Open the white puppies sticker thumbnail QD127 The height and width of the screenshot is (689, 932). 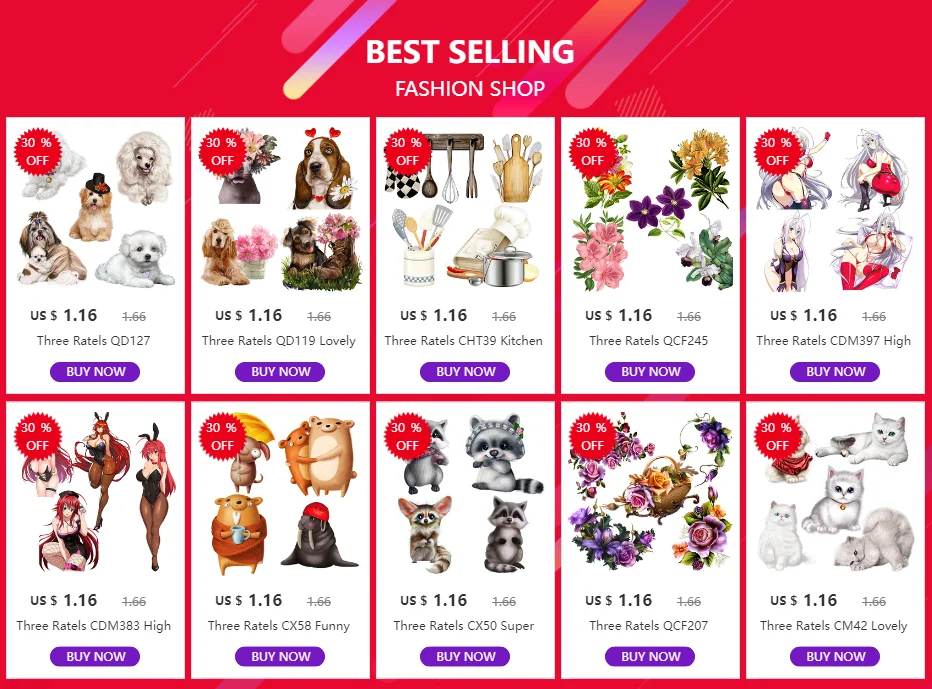click(x=96, y=209)
